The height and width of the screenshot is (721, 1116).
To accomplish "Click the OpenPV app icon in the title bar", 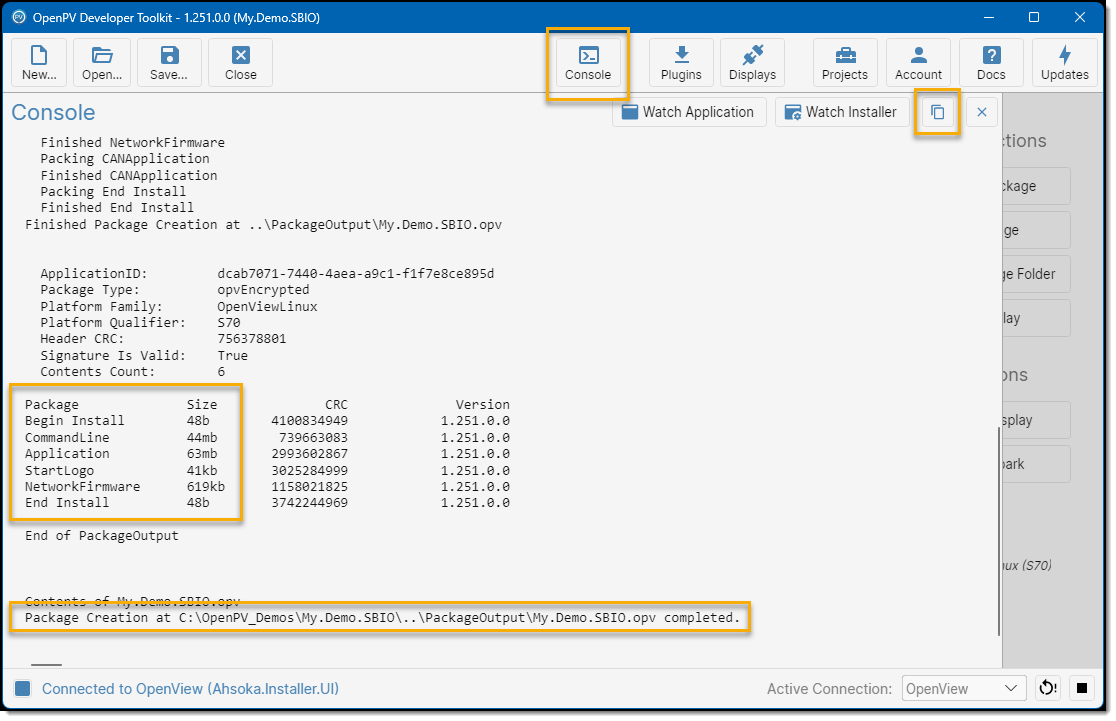I will click(19, 17).
